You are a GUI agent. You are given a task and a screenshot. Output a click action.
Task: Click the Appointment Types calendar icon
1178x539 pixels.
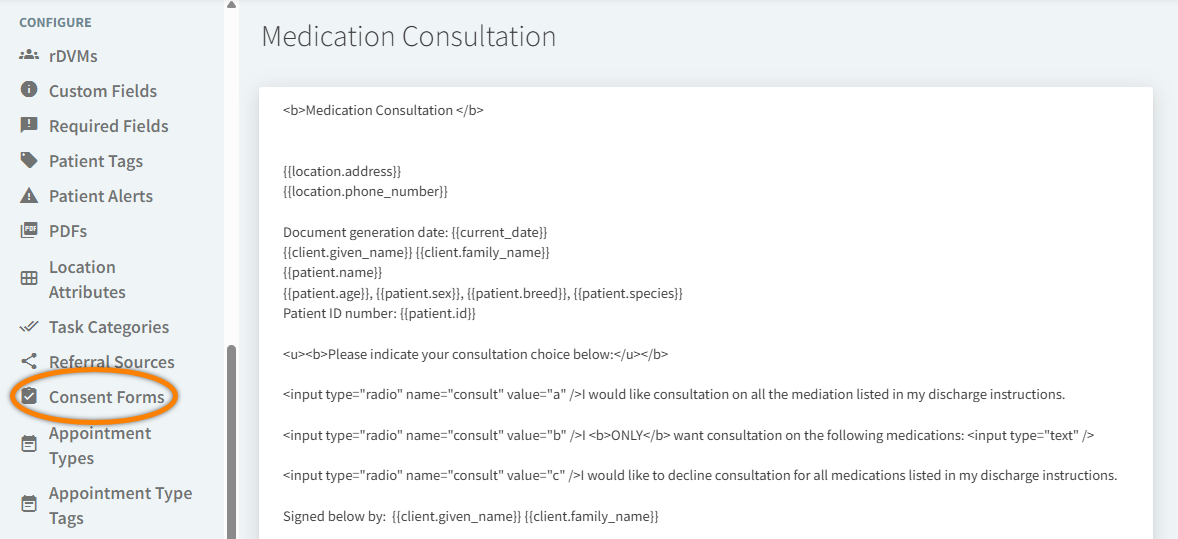click(x=29, y=445)
